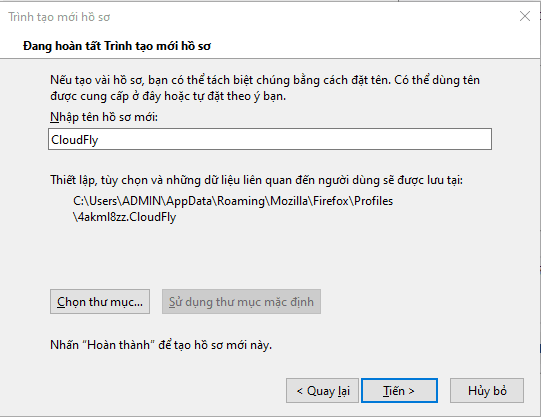Click the AppData segment of the path
541x417 pixels.
(x=189, y=201)
